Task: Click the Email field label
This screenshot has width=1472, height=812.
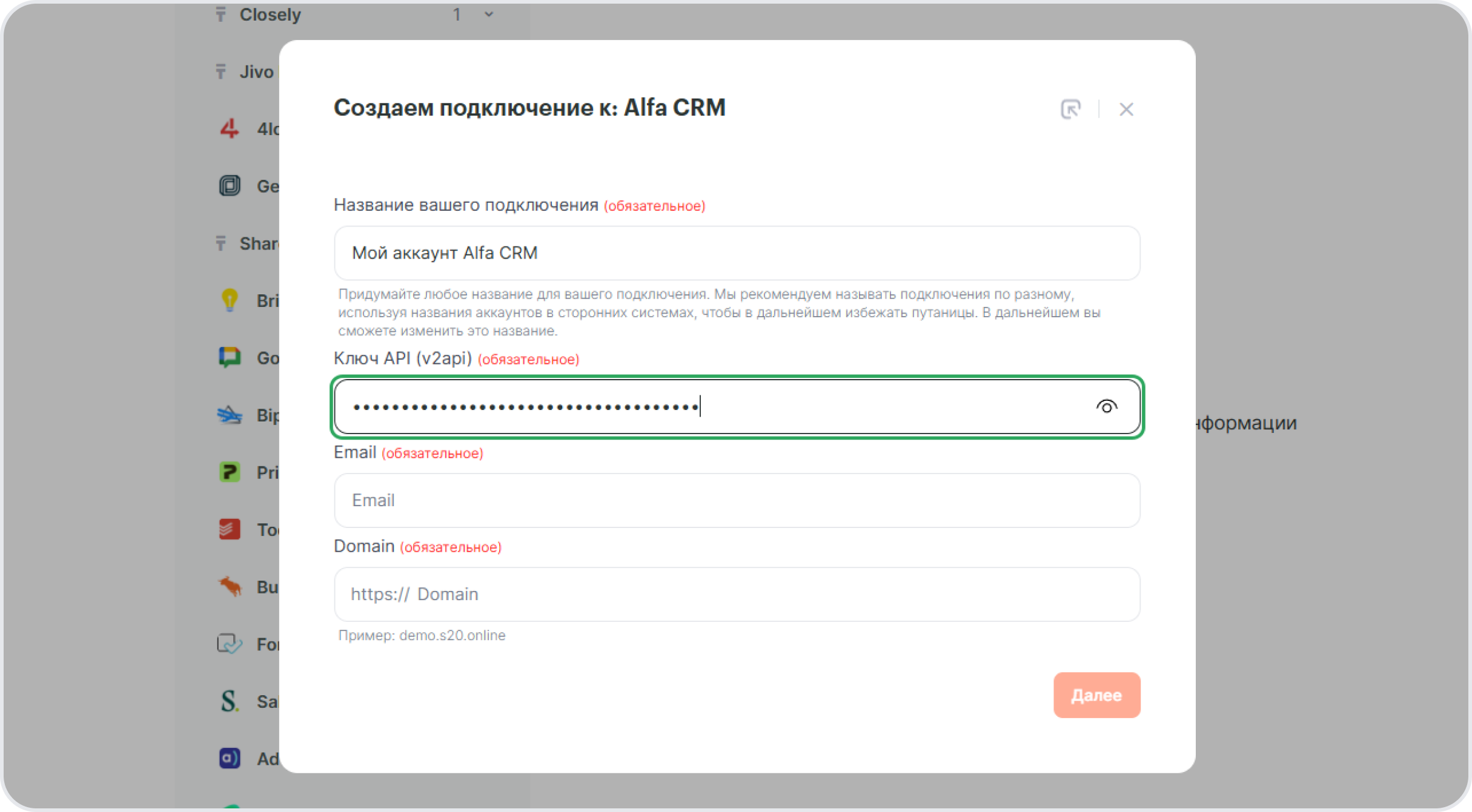Action: (355, 452)
